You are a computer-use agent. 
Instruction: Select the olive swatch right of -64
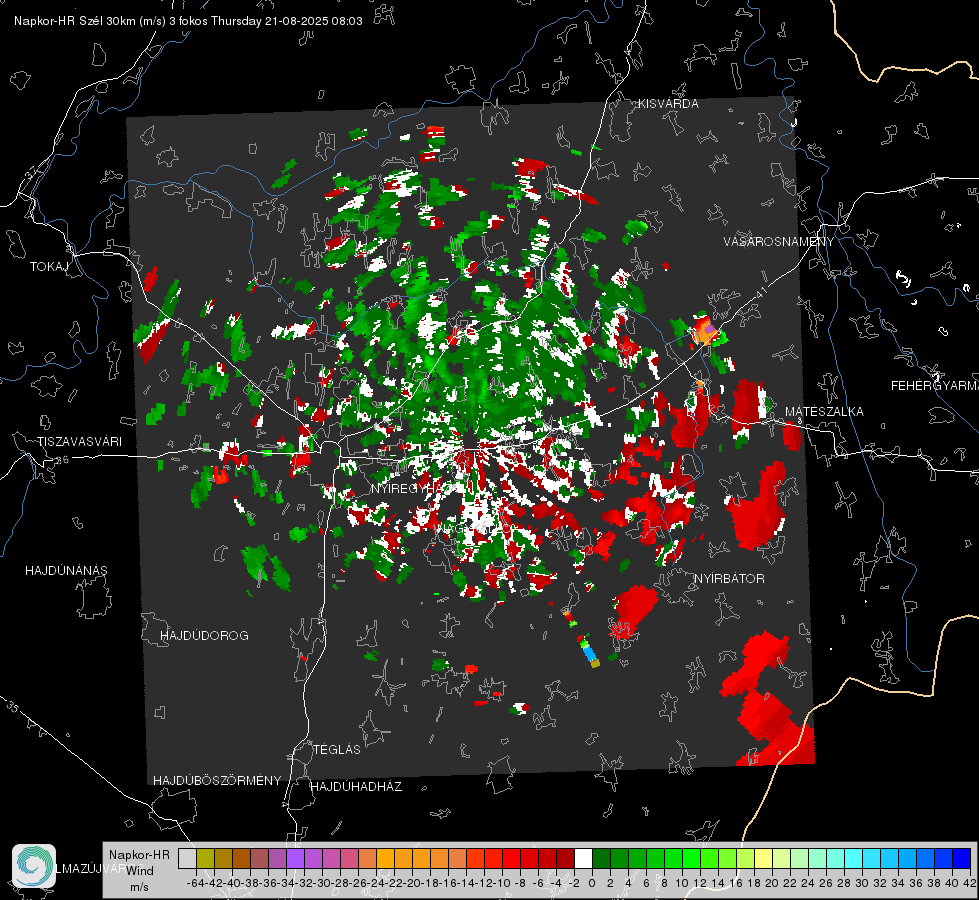pos(205,858)
